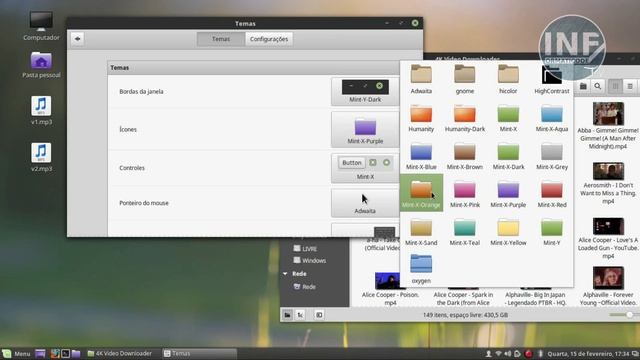
Task: Open the user account tray icon
Action: (x=488, y=353)
